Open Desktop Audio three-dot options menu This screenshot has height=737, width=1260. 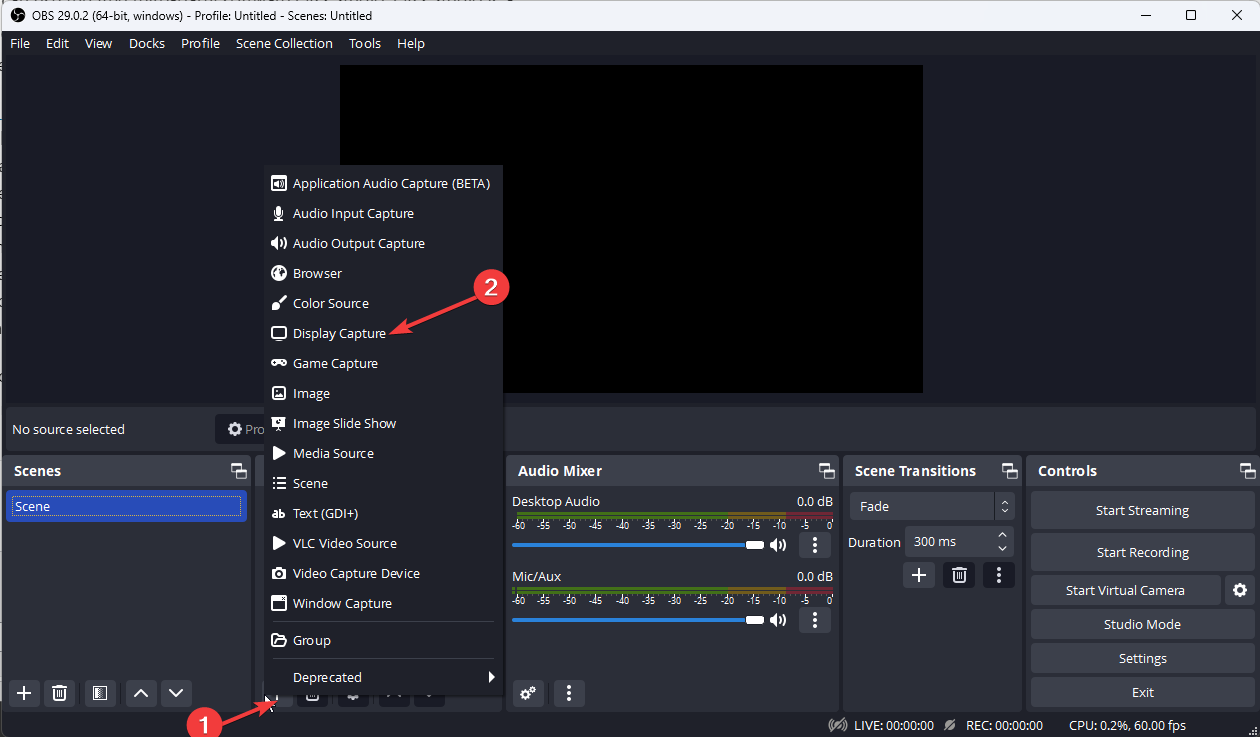[815, 545]
